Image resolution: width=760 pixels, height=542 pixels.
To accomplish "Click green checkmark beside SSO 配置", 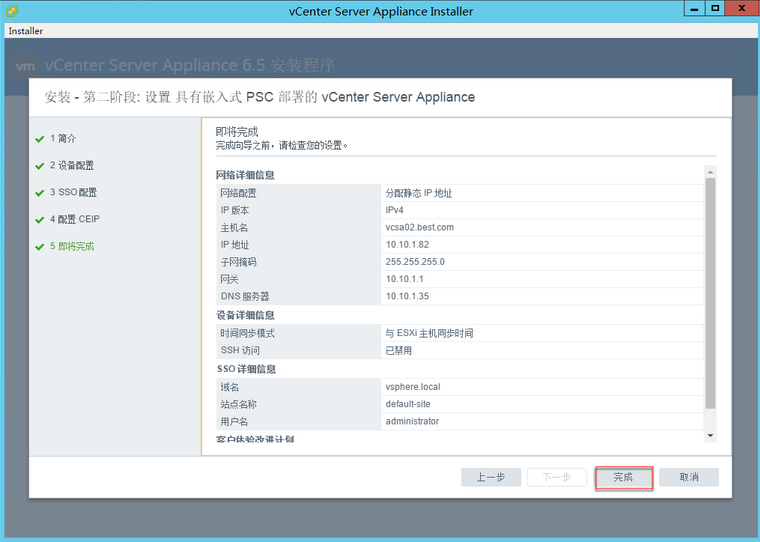I will click(40, 193).
